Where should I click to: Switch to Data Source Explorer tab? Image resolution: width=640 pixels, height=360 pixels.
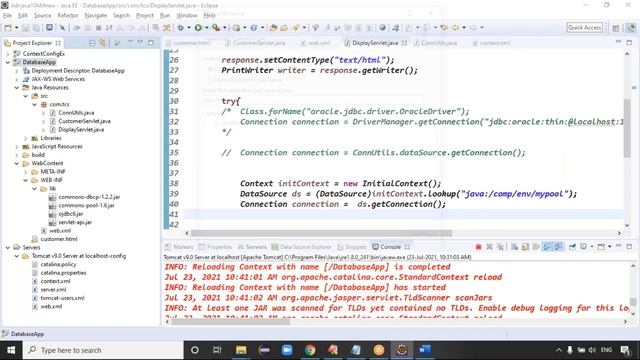pyautogui.click(x=301, y=247)
